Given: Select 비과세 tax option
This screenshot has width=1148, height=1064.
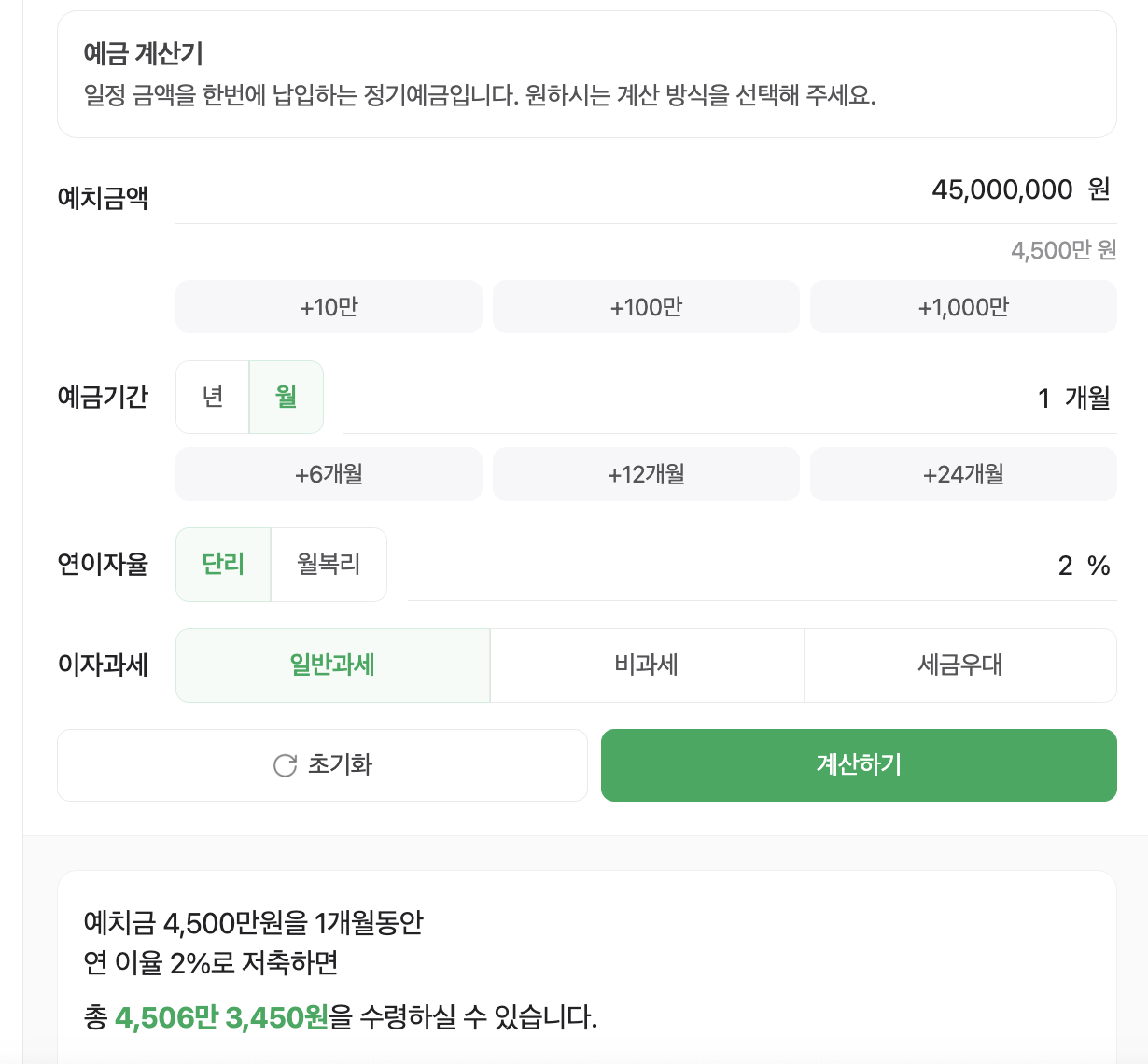Looking at the screenshot, I should tap(647, 665).
